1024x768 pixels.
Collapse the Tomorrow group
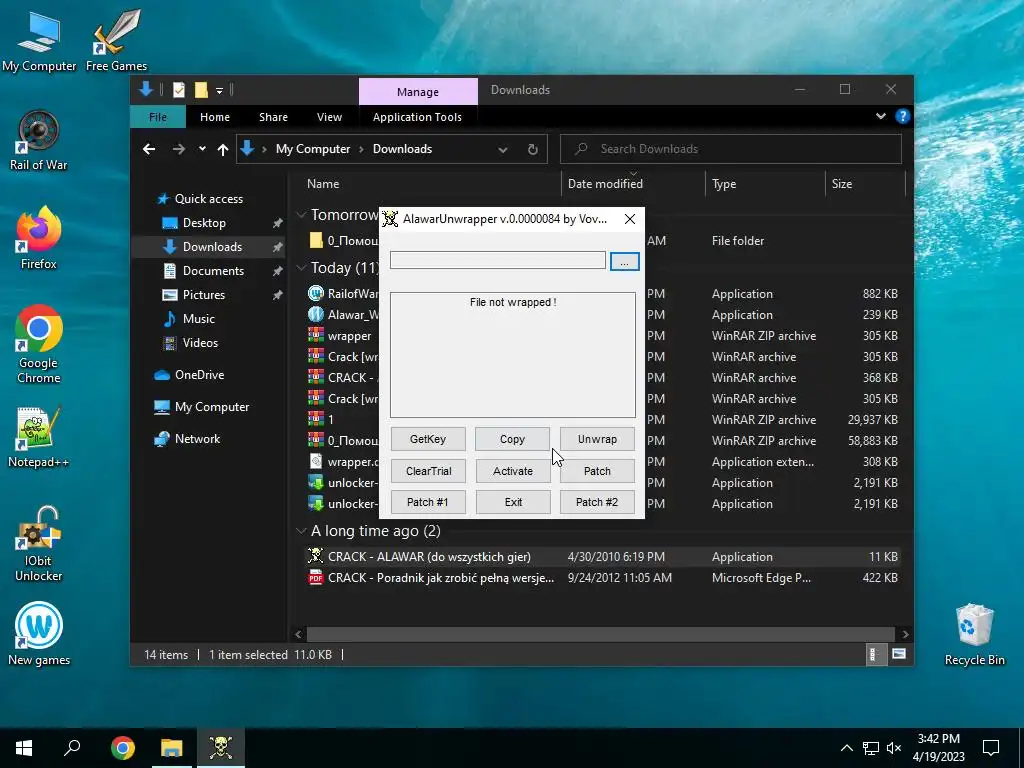click(301, 214)
